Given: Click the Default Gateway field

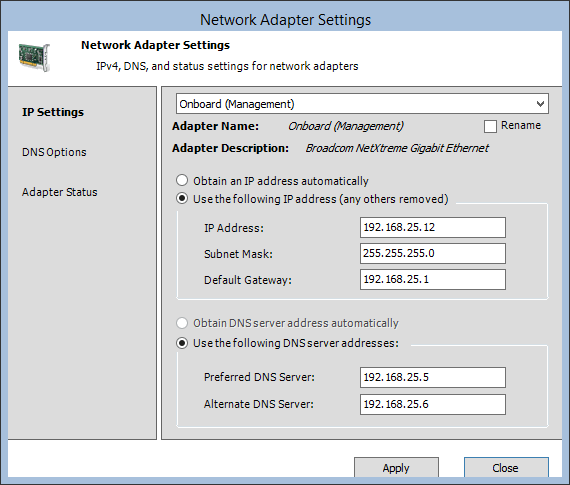Looking at the screenshot, I should 433,279.
